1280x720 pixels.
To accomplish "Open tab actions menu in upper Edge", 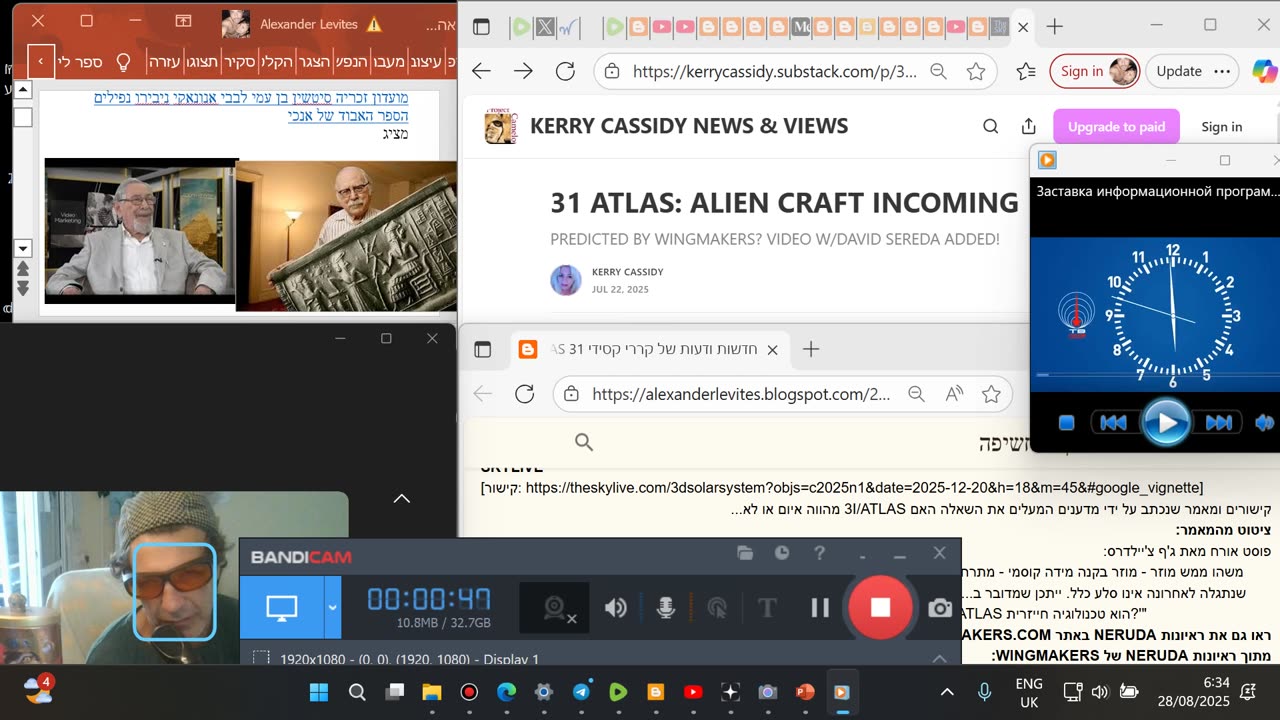I will pos(481,27).
